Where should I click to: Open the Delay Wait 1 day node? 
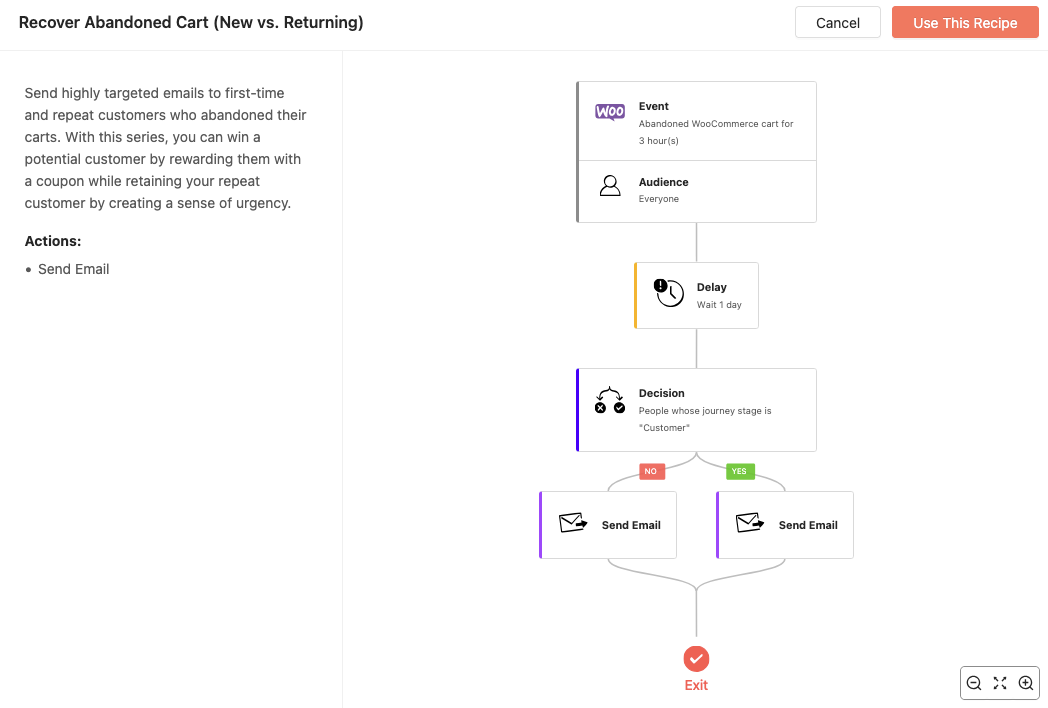click(696, 296)
